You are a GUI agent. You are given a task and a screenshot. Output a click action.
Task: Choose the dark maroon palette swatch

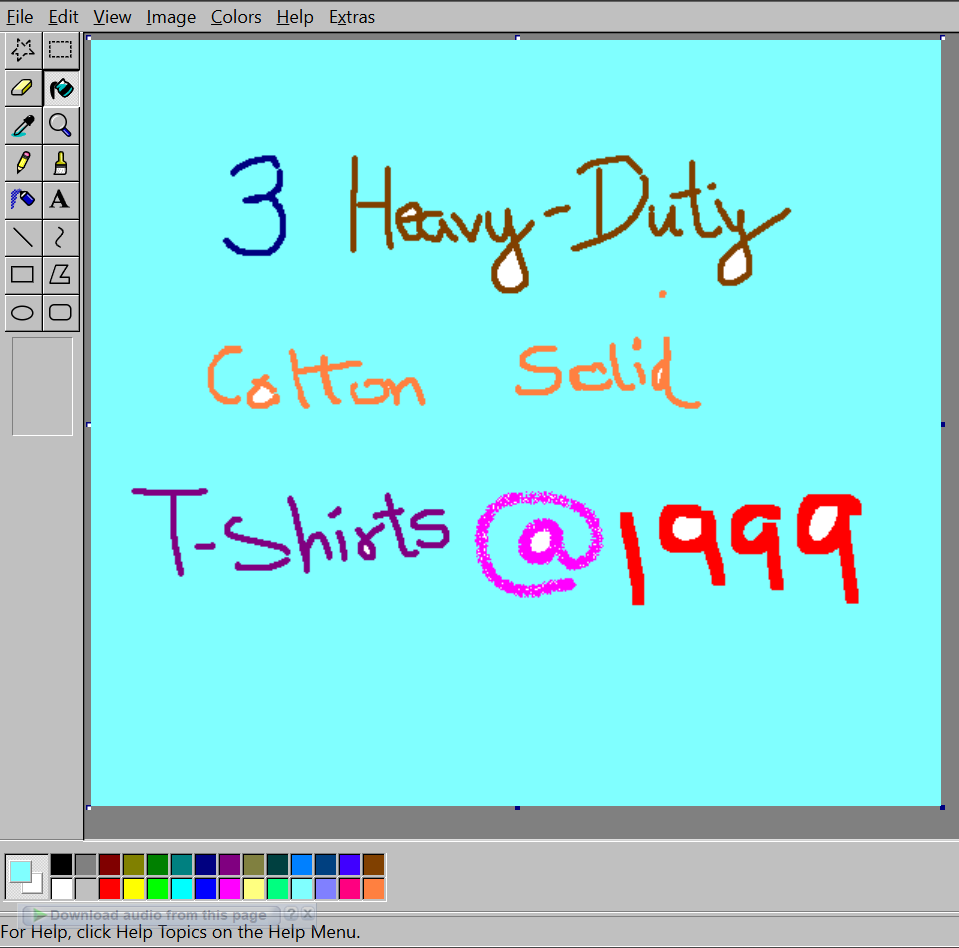click(x=109, y=865)
